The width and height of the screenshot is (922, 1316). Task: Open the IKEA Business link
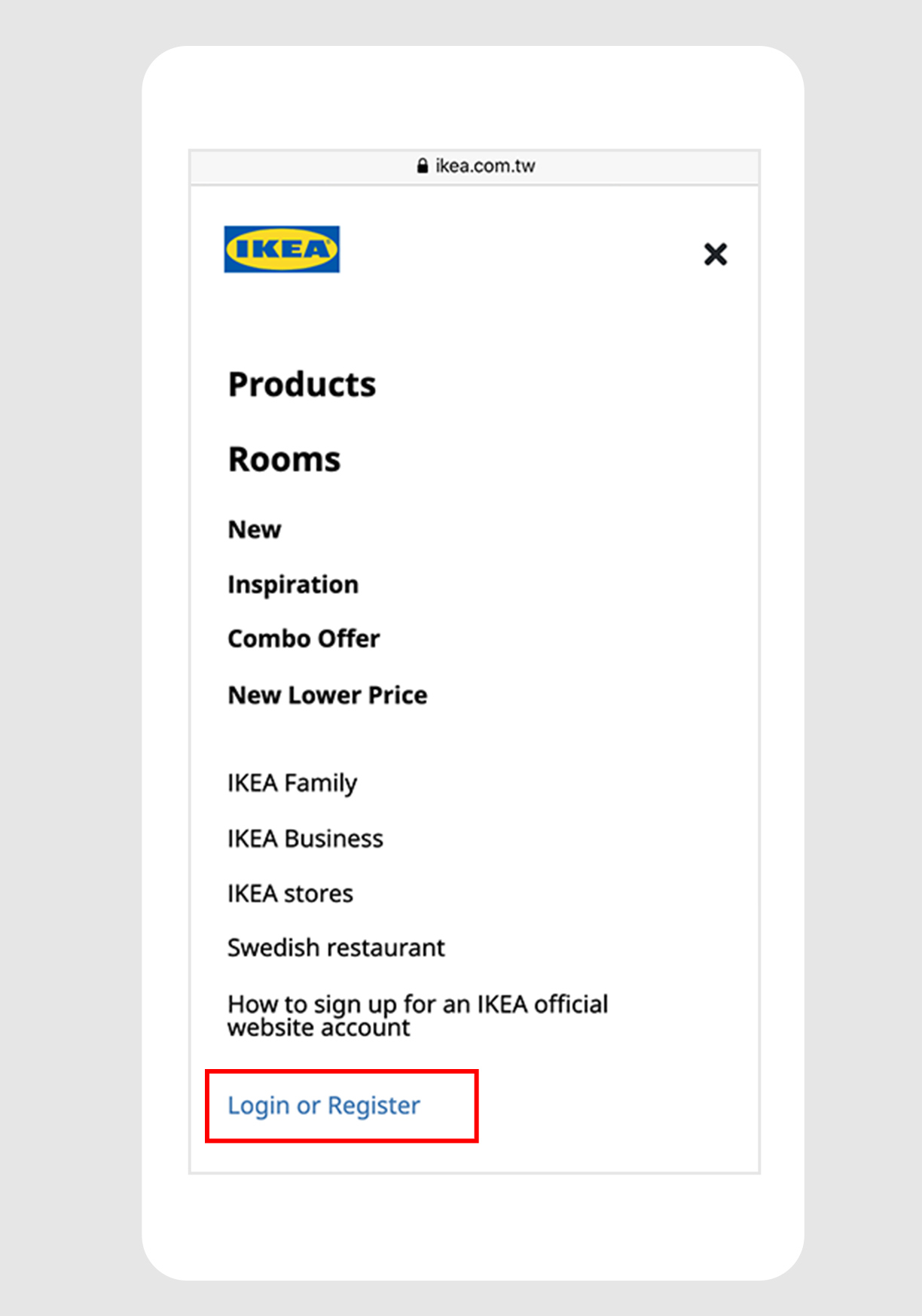point(305,838)
